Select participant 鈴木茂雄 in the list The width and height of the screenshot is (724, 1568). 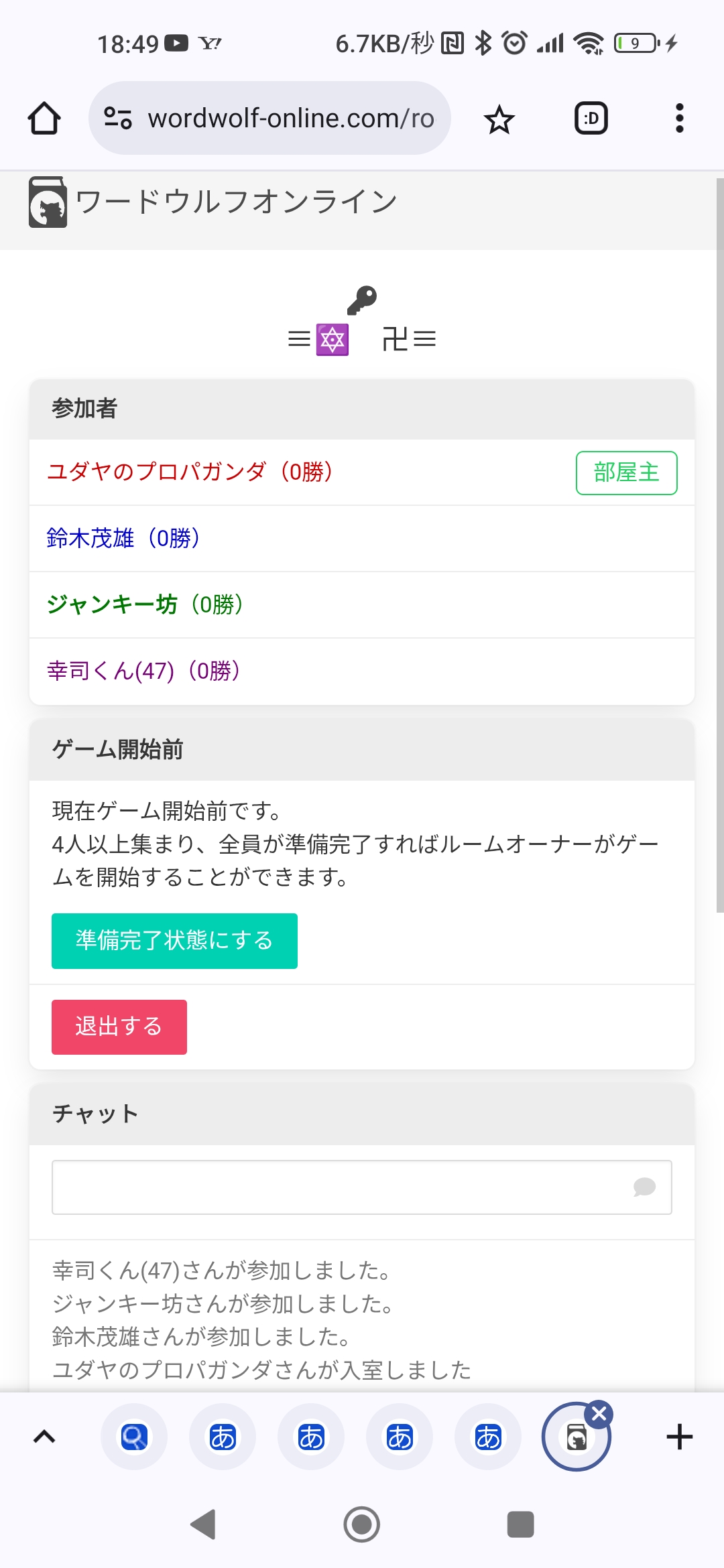362,538
